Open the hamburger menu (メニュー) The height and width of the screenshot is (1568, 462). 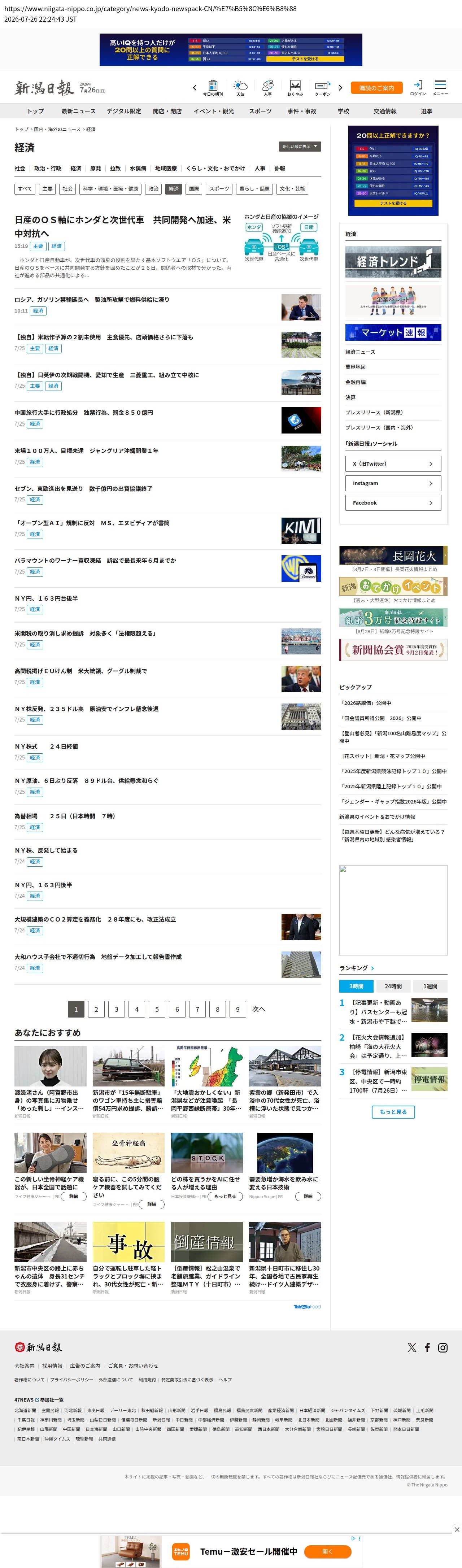(x=440, y=88)
